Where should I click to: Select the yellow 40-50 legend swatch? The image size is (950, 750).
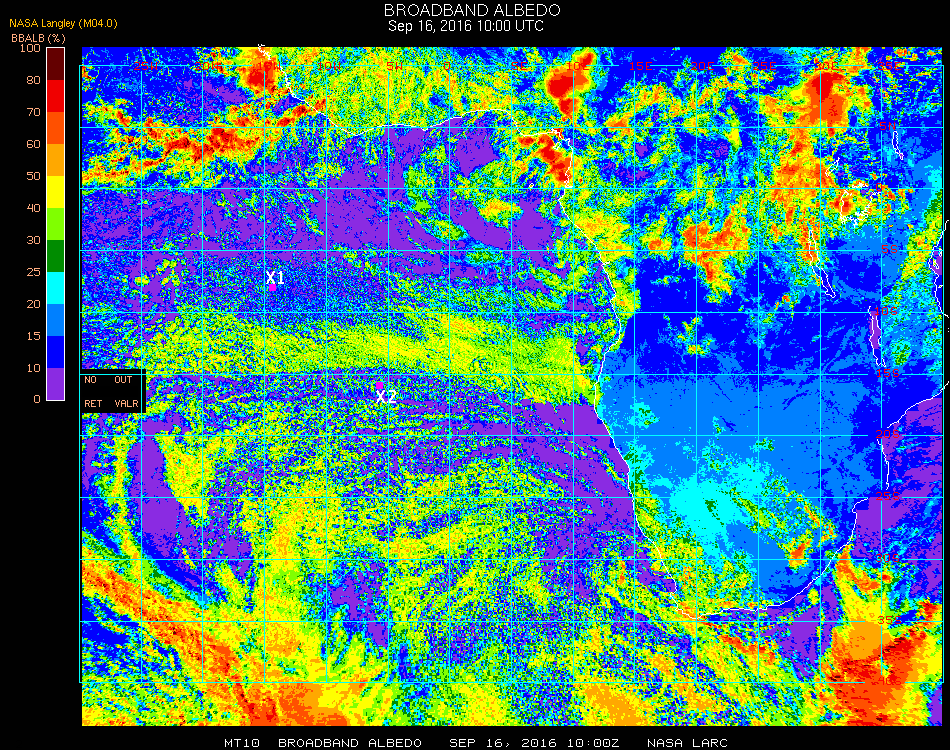click(x=56, y=192)
